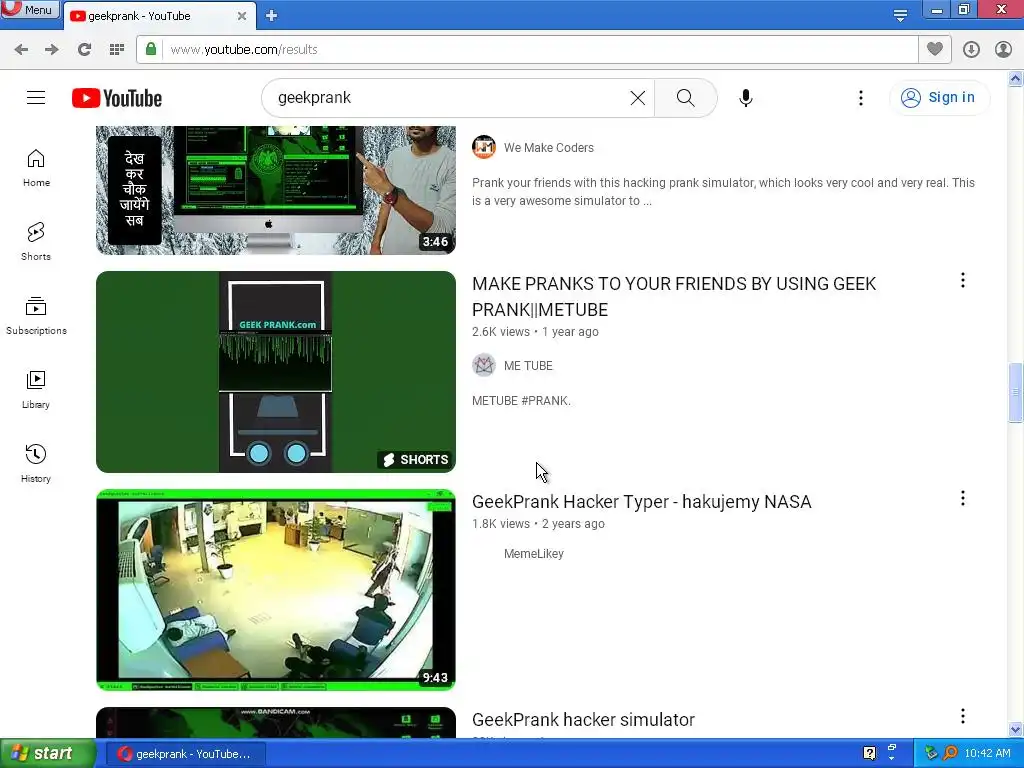This screenshot has width=1024, height=768.
Task: Open Home in the sidebar
Action: tap(36, 168)
